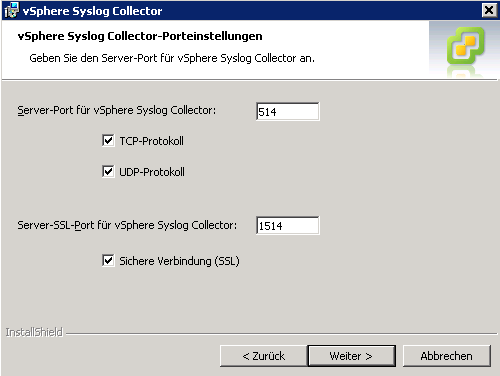Image resolution: width=500 pixels, height=376 pixels.
Task: Click the label 'Server-Port für vSphere Syslog Collector:'
Action: [x=117, y=110]
